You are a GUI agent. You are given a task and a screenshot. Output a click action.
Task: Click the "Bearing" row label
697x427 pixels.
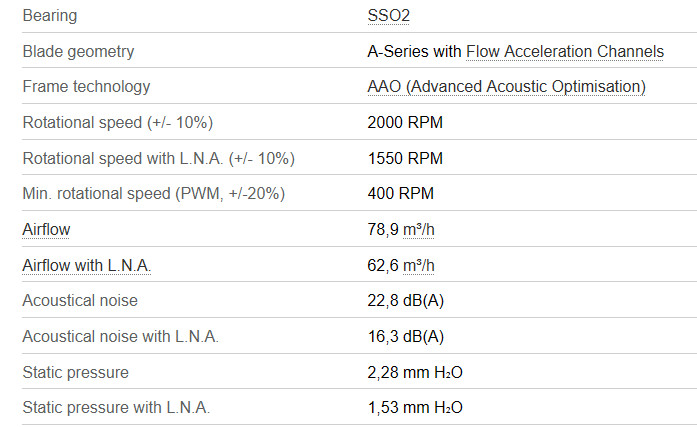[49, 16]
